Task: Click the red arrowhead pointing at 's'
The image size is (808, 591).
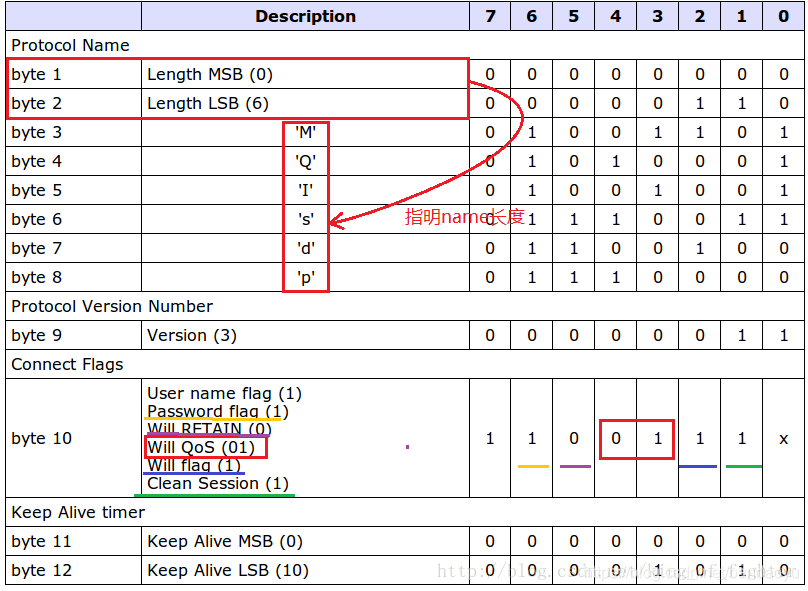Action: [x=337, y=222]
